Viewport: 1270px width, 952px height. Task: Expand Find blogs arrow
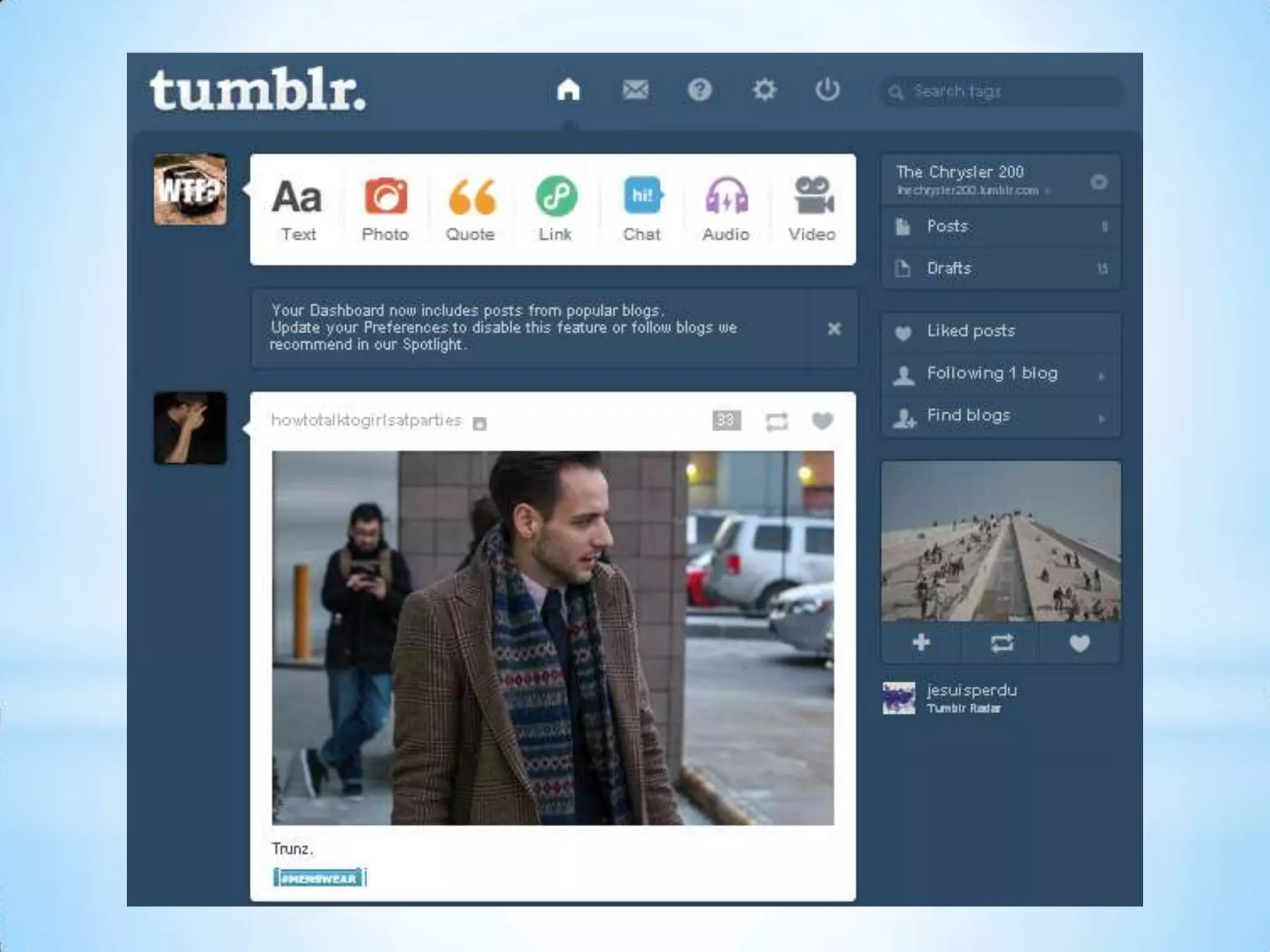click(1102, 418)
